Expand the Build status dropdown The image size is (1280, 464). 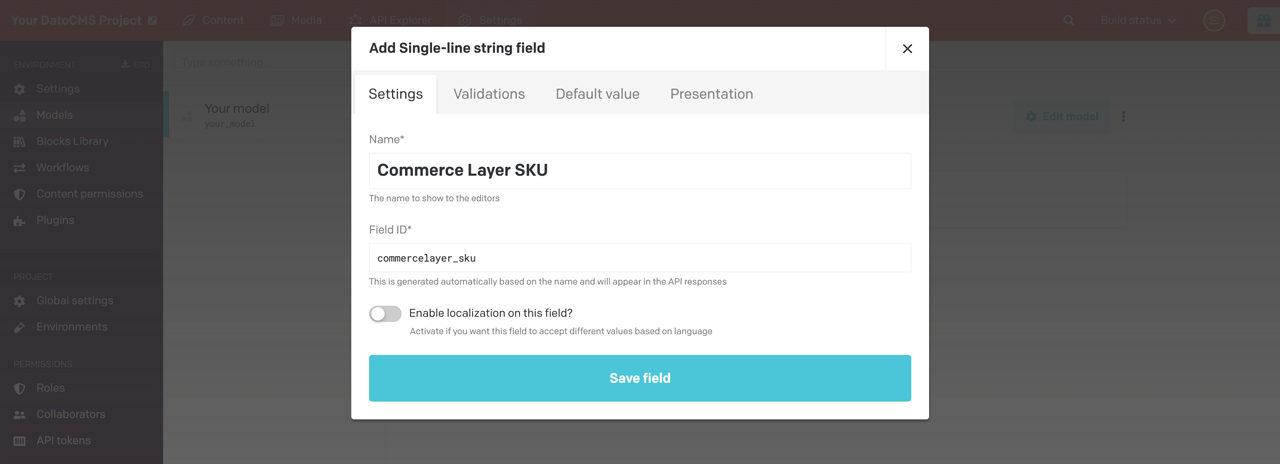tap(1138, 20)
